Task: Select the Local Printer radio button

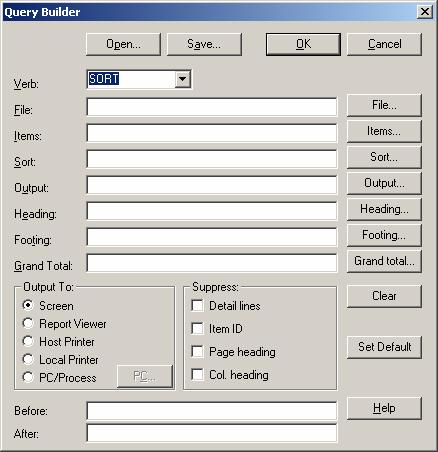Action: coord(28,359)
